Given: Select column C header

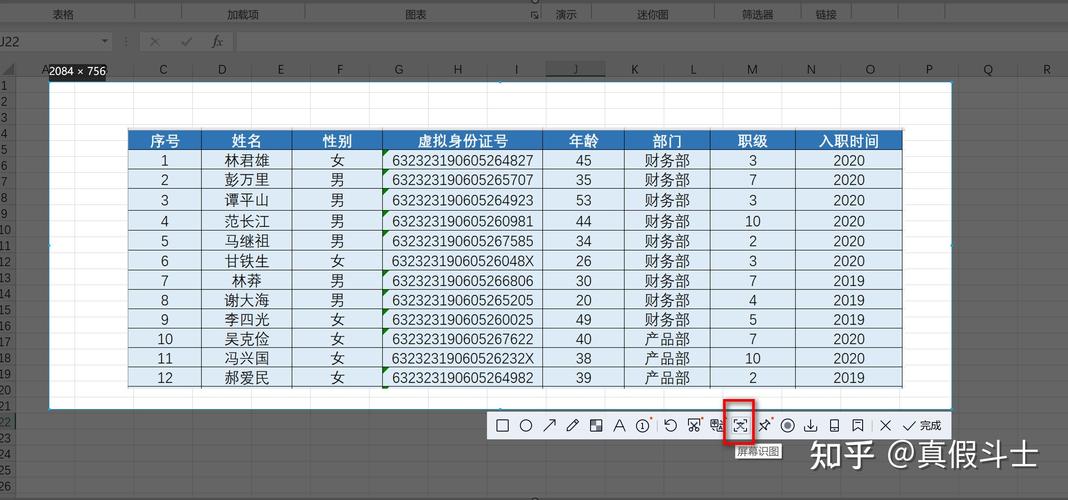Looking at the screenshot, I should (x=163, y=69).
